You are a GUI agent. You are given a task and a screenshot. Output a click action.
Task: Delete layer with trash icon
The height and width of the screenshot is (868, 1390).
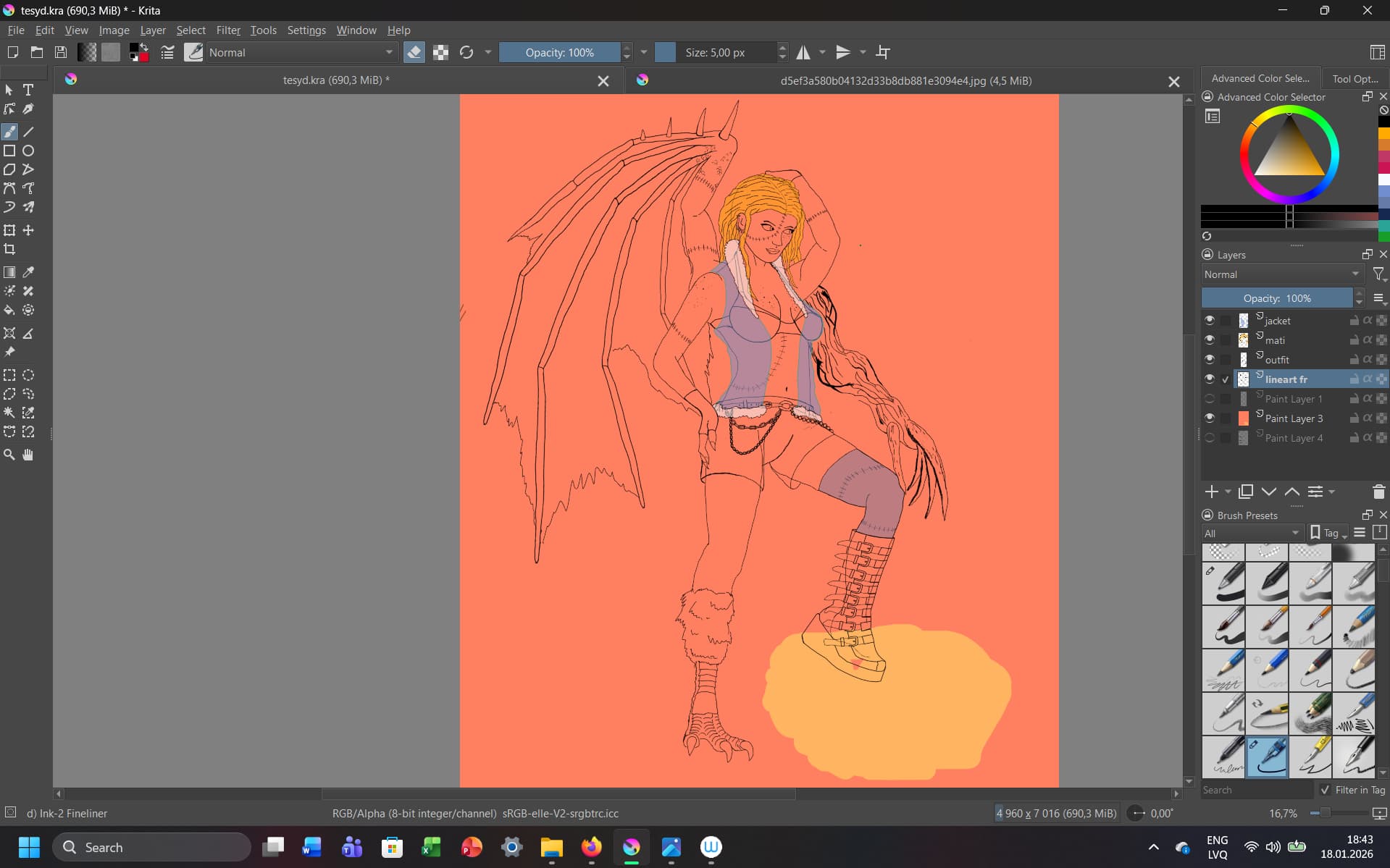[1378, 492]
